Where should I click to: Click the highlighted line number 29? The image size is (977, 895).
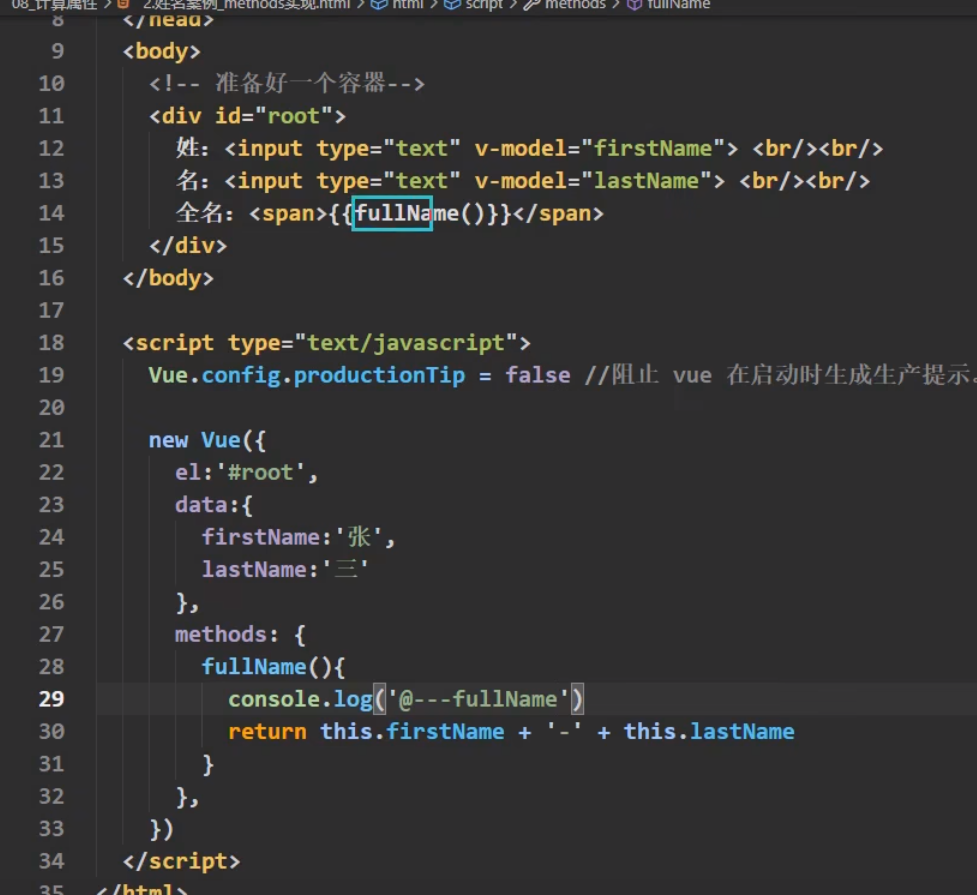point(51,699)
